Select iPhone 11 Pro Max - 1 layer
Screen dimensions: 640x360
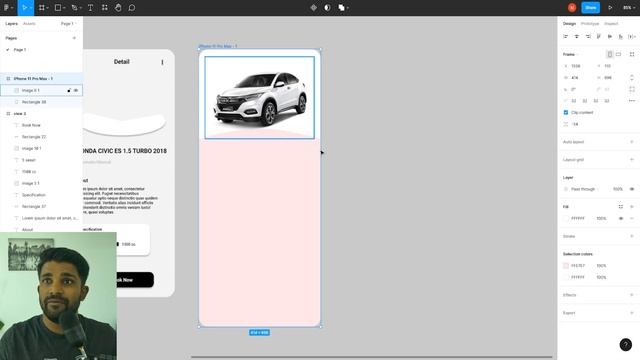pos(41,78)
